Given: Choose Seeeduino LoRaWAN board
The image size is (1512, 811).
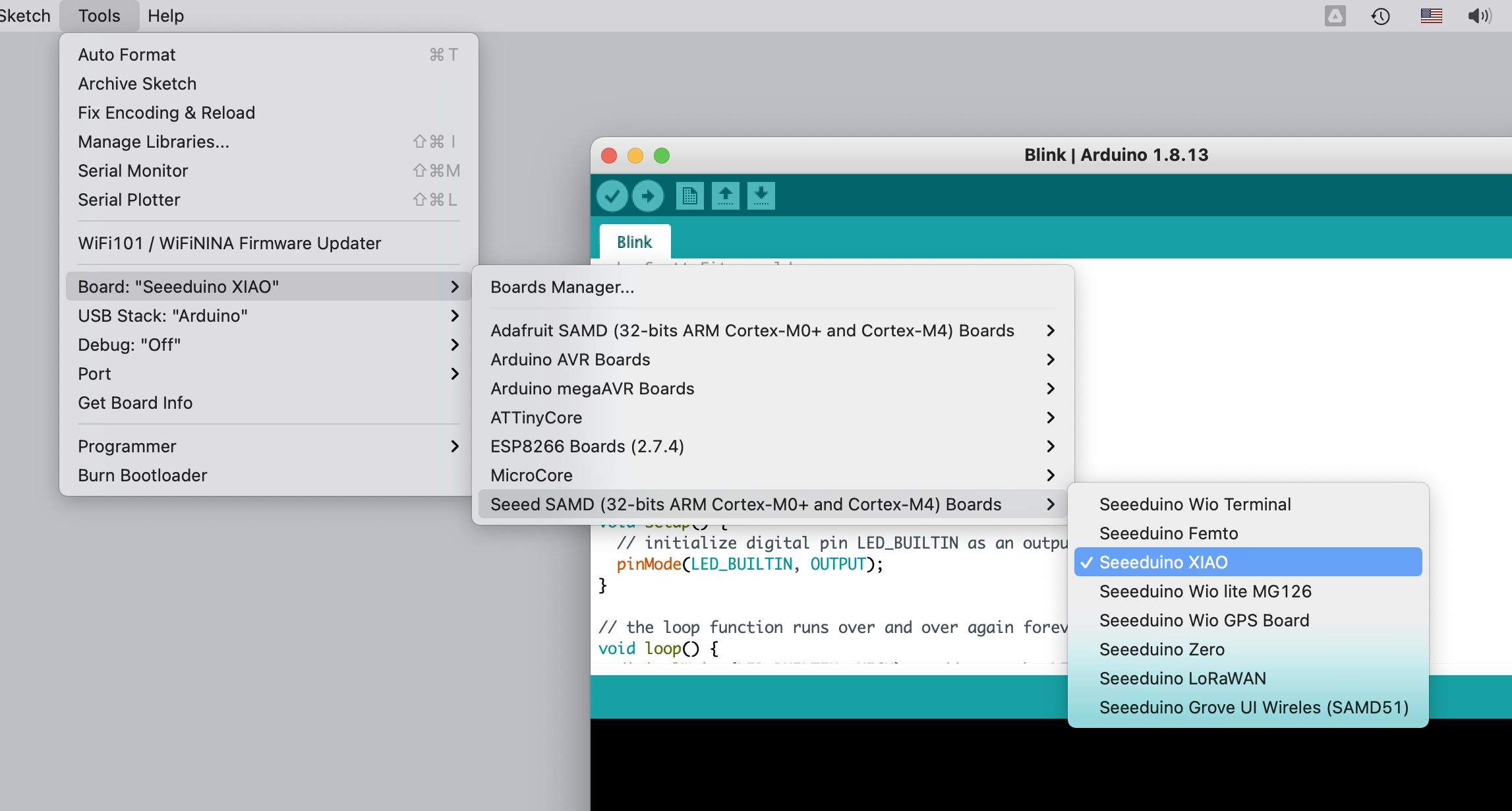Looking at the screenshot, I should [1248, 678].
